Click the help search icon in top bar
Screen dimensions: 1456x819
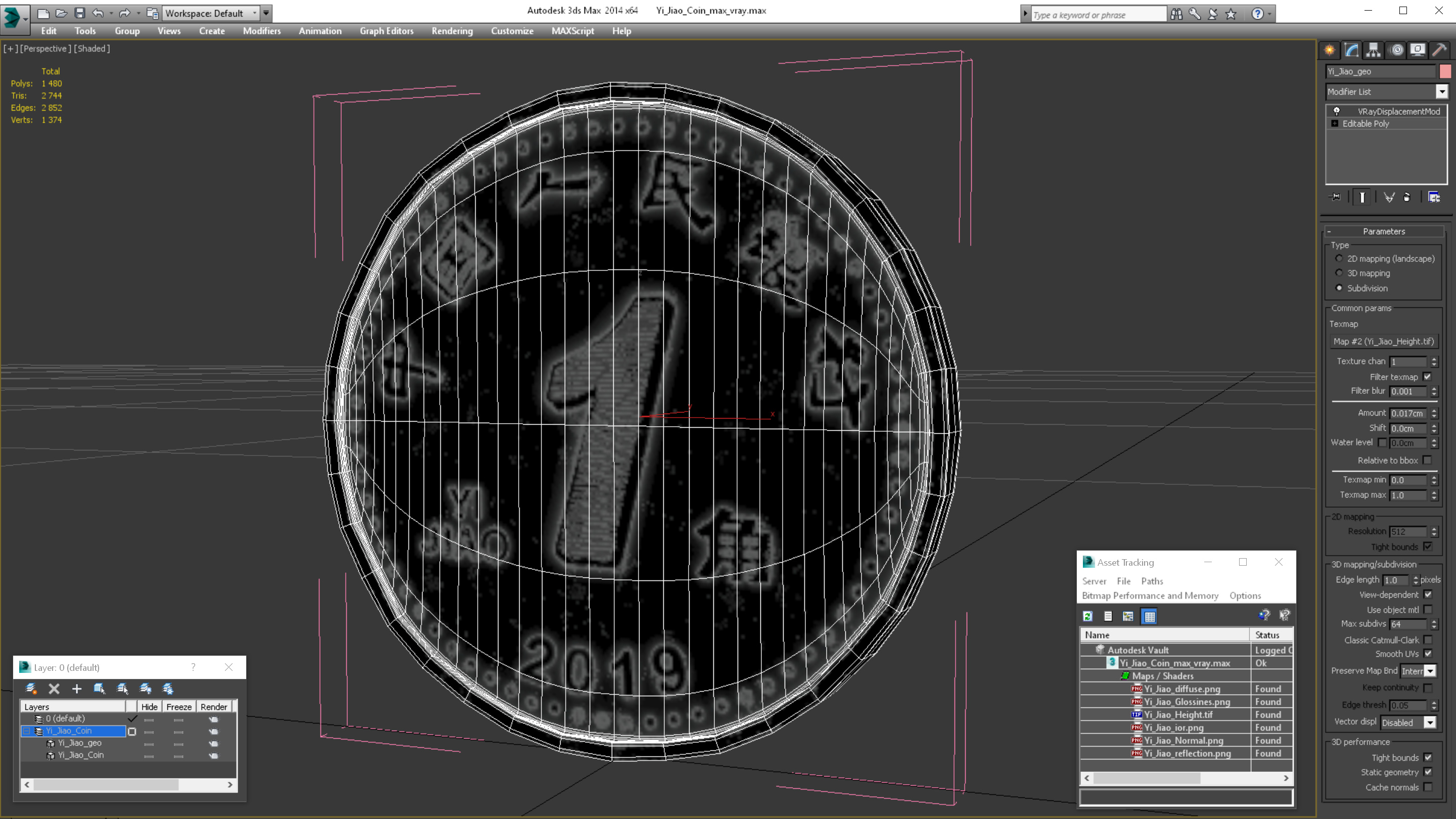pyautogui.click(x=1175, y=14)
